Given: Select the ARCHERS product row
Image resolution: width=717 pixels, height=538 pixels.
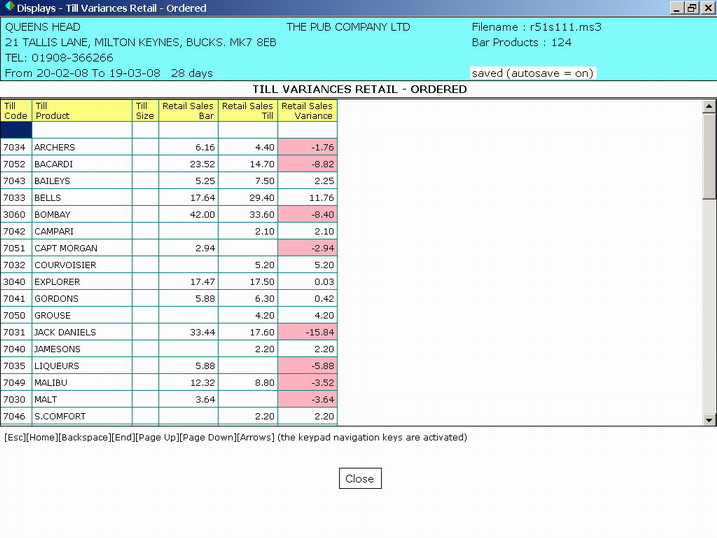Looking at the screenshot, I should click(81, 148).
